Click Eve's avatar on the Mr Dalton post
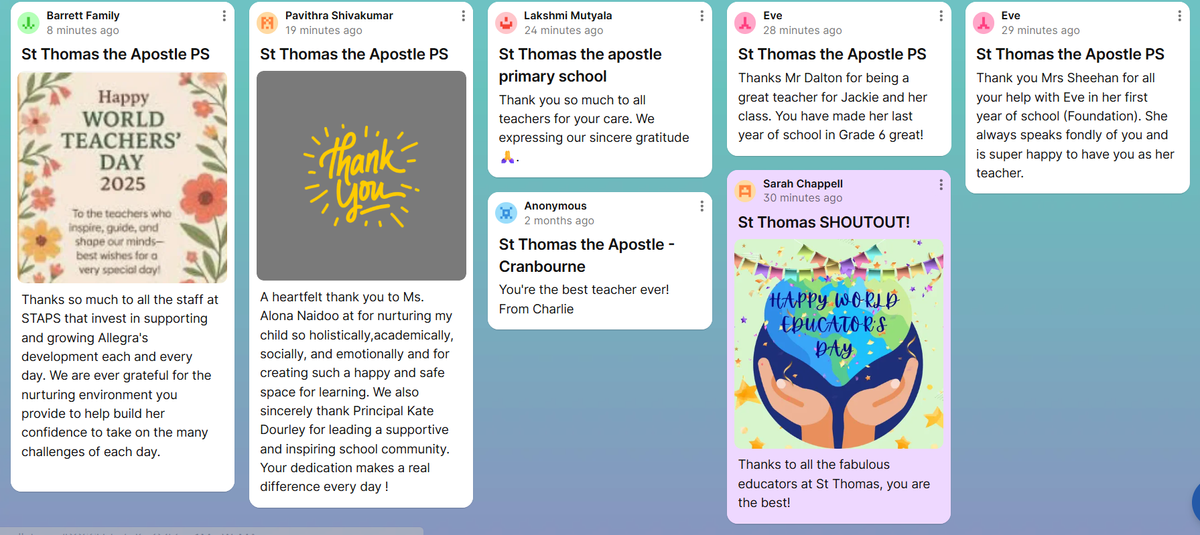This screenshot has width=1200, height=535. [745, 22]
